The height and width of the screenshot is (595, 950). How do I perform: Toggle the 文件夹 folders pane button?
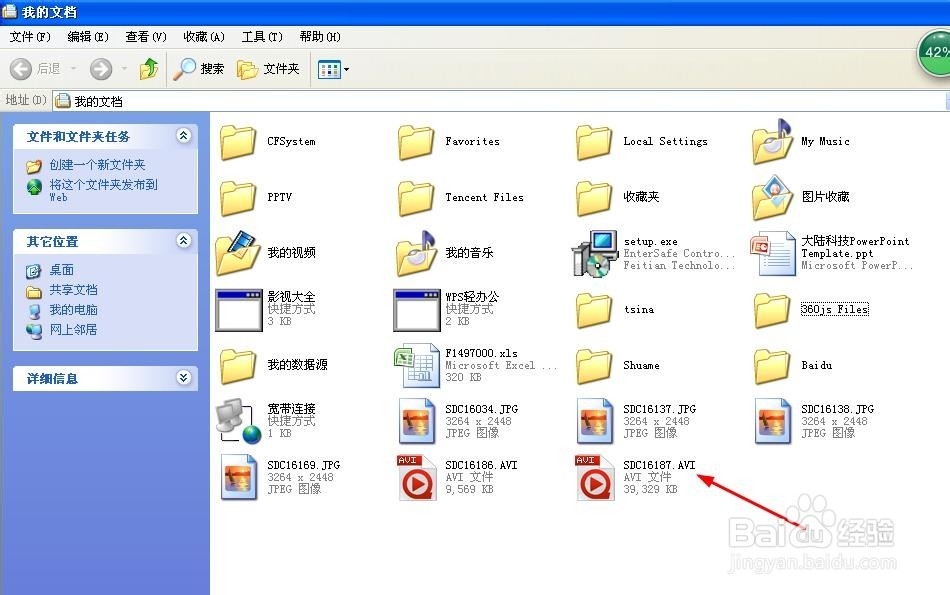point(268,69)
